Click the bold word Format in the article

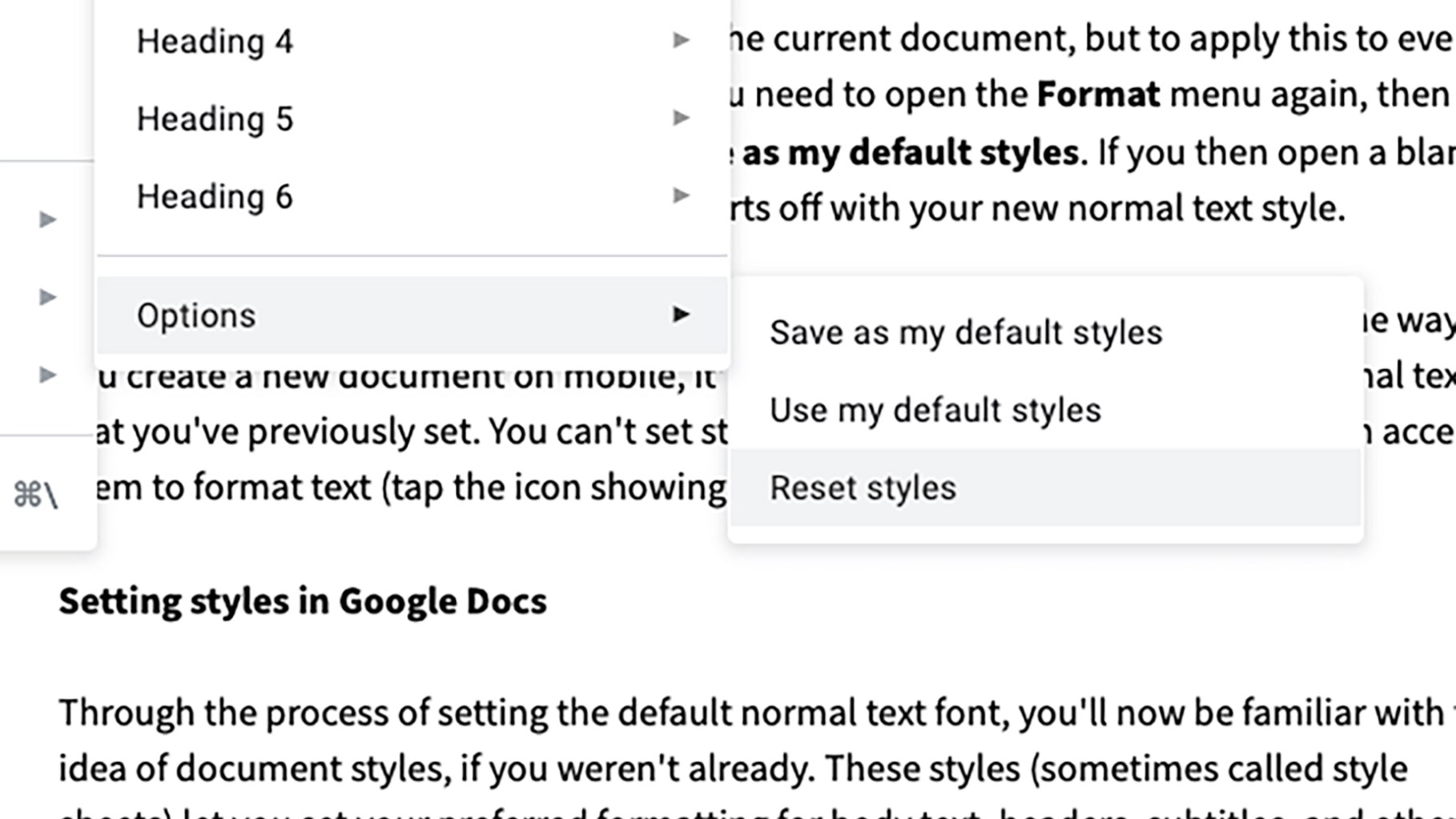coord(1096,93)
